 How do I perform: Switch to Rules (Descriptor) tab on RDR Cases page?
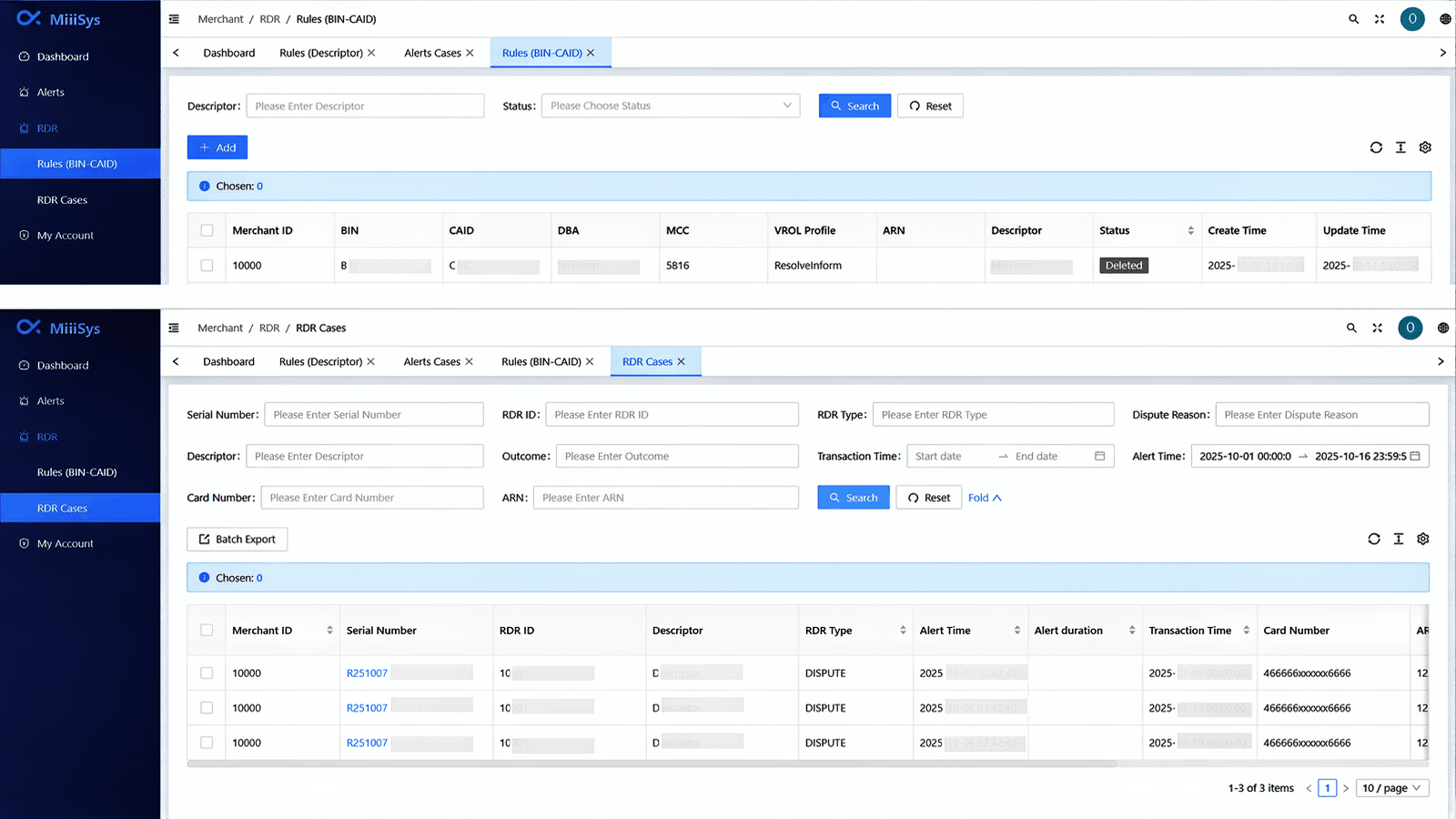click(x=320, y=361)
